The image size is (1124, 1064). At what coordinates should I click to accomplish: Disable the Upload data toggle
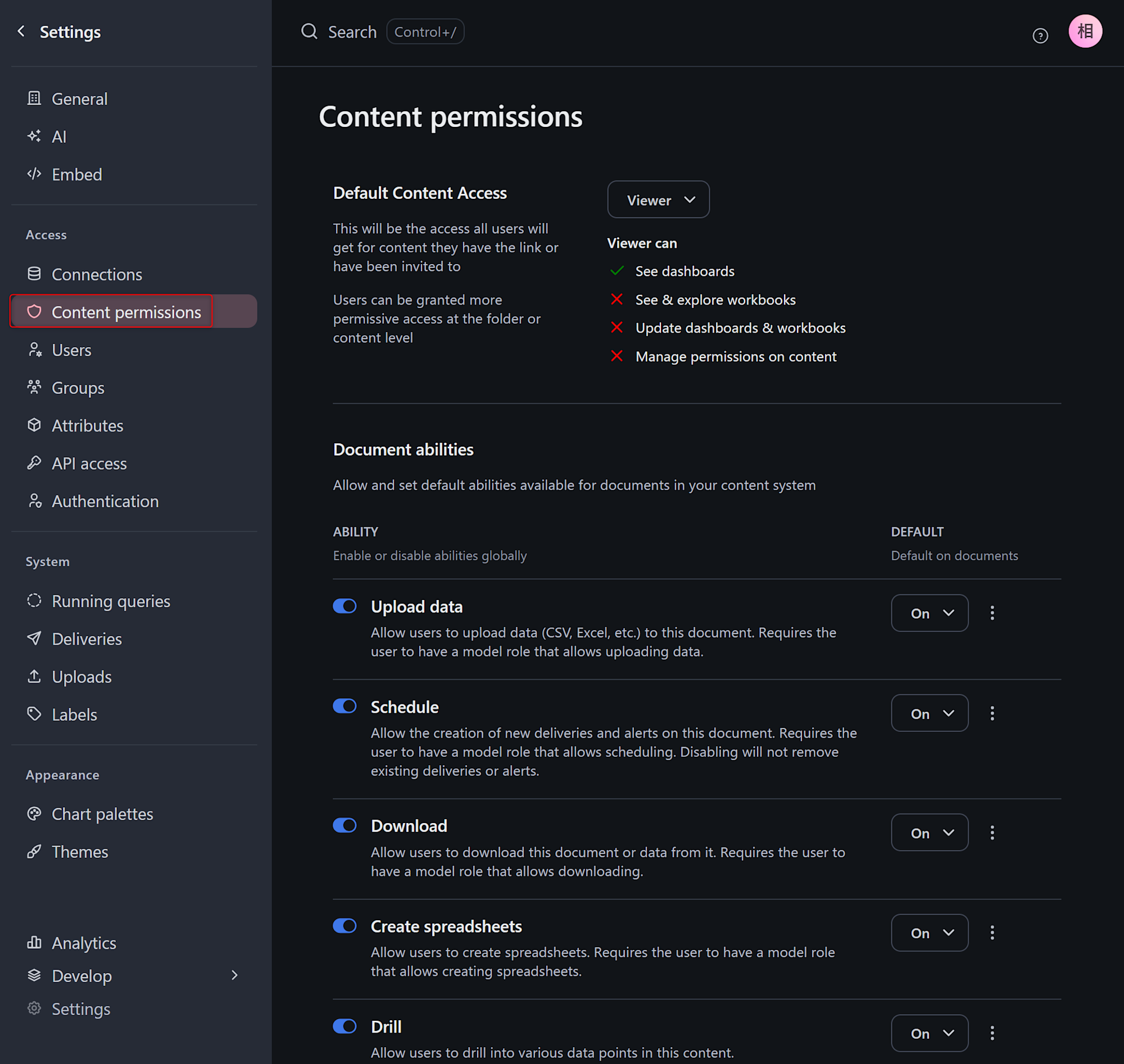pyautogui.click(x=345, y=606)
